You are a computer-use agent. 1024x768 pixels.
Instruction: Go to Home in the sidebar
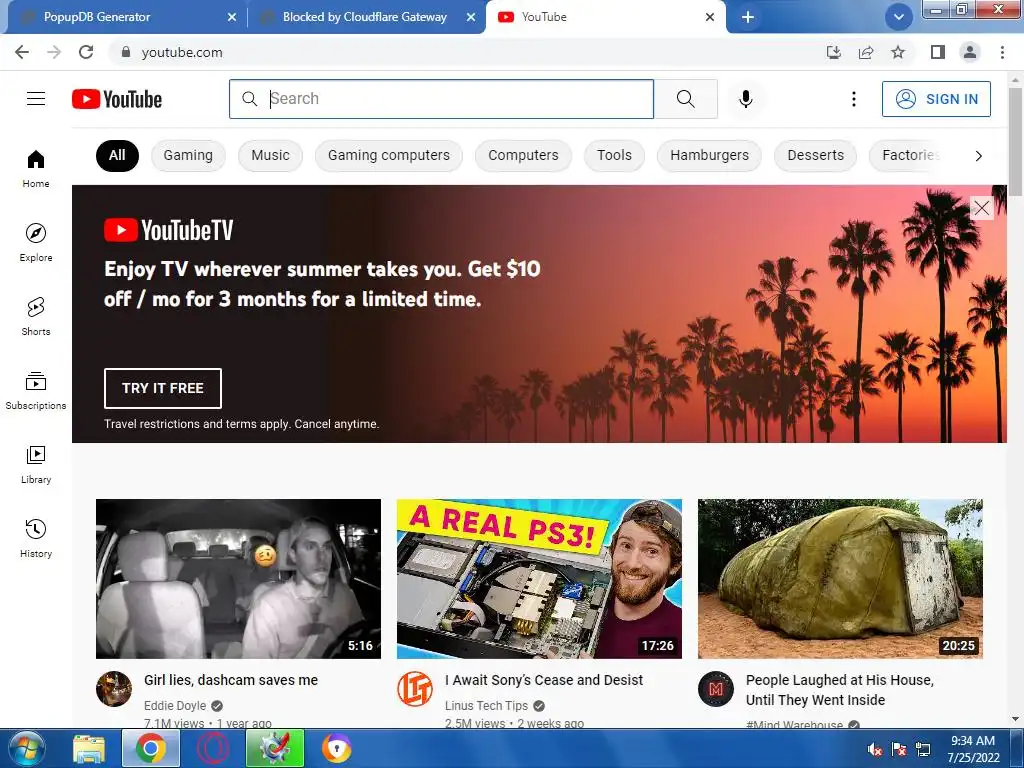click(x=36, y=168)
